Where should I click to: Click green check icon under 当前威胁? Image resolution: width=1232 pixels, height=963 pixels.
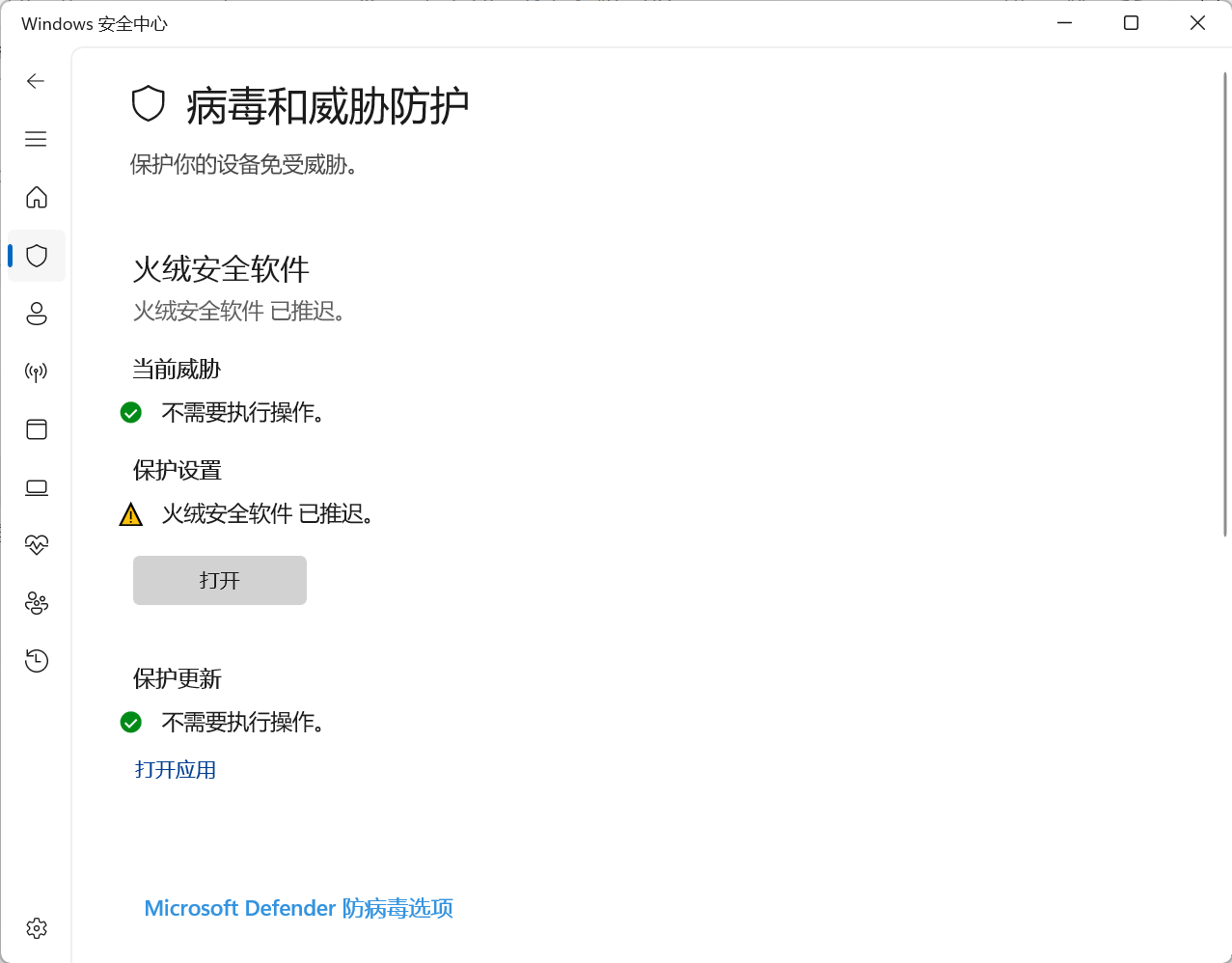(131, 413)
